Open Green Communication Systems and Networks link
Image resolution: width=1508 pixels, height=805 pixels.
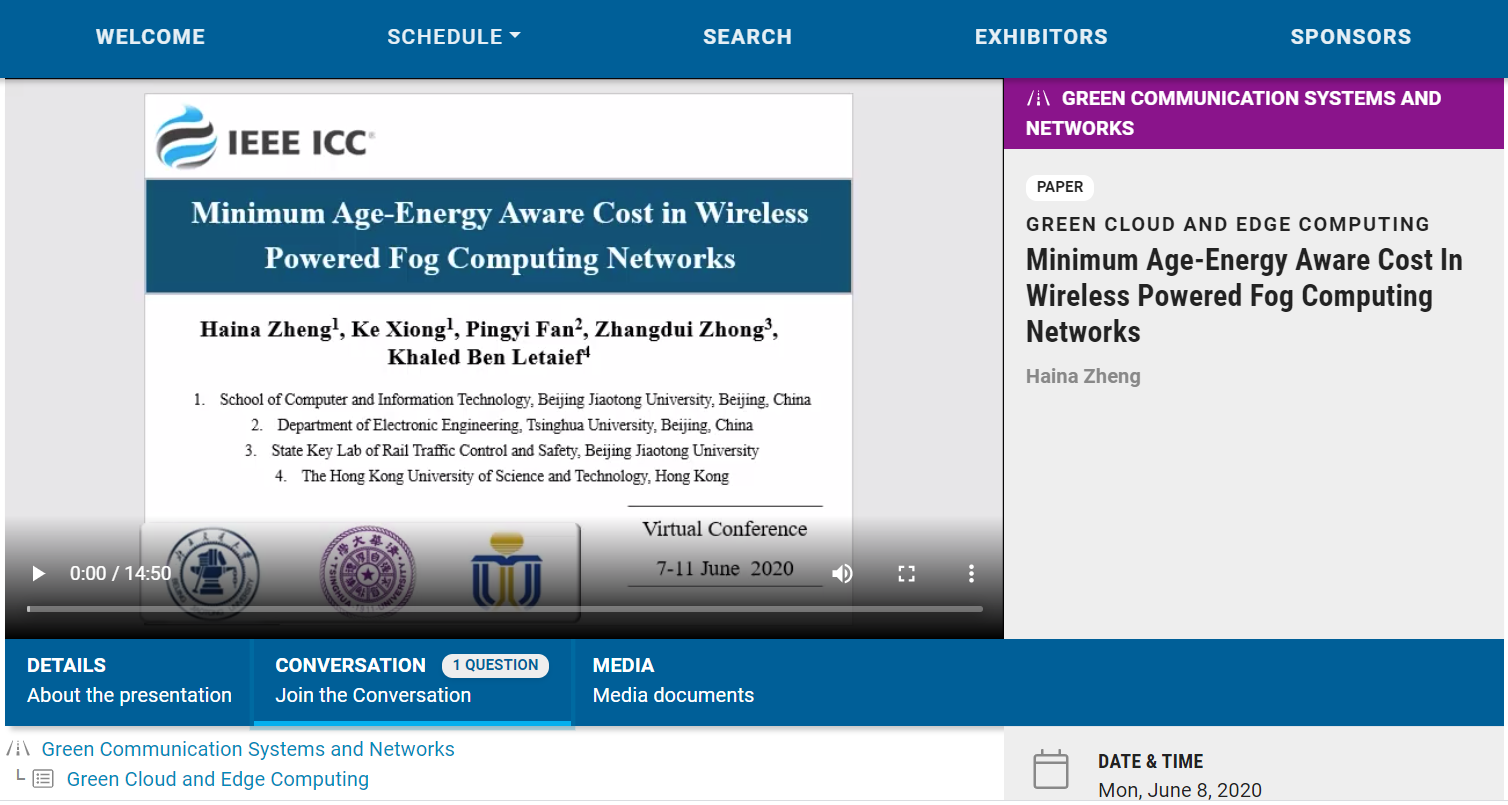pos(248,749)
